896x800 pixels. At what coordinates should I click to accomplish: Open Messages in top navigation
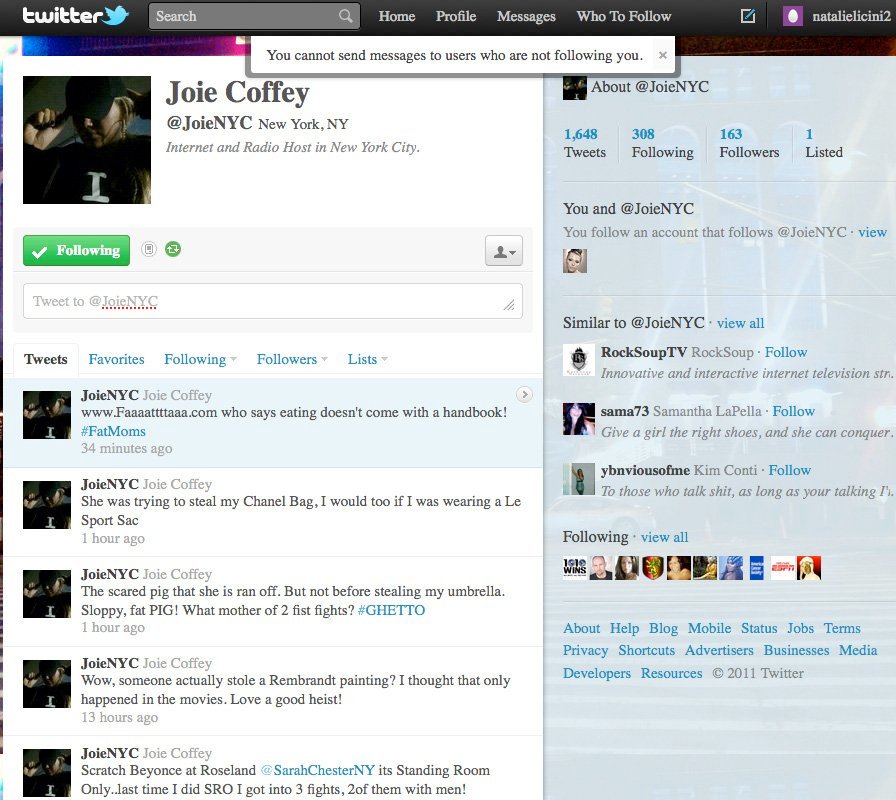click(526, 16)
